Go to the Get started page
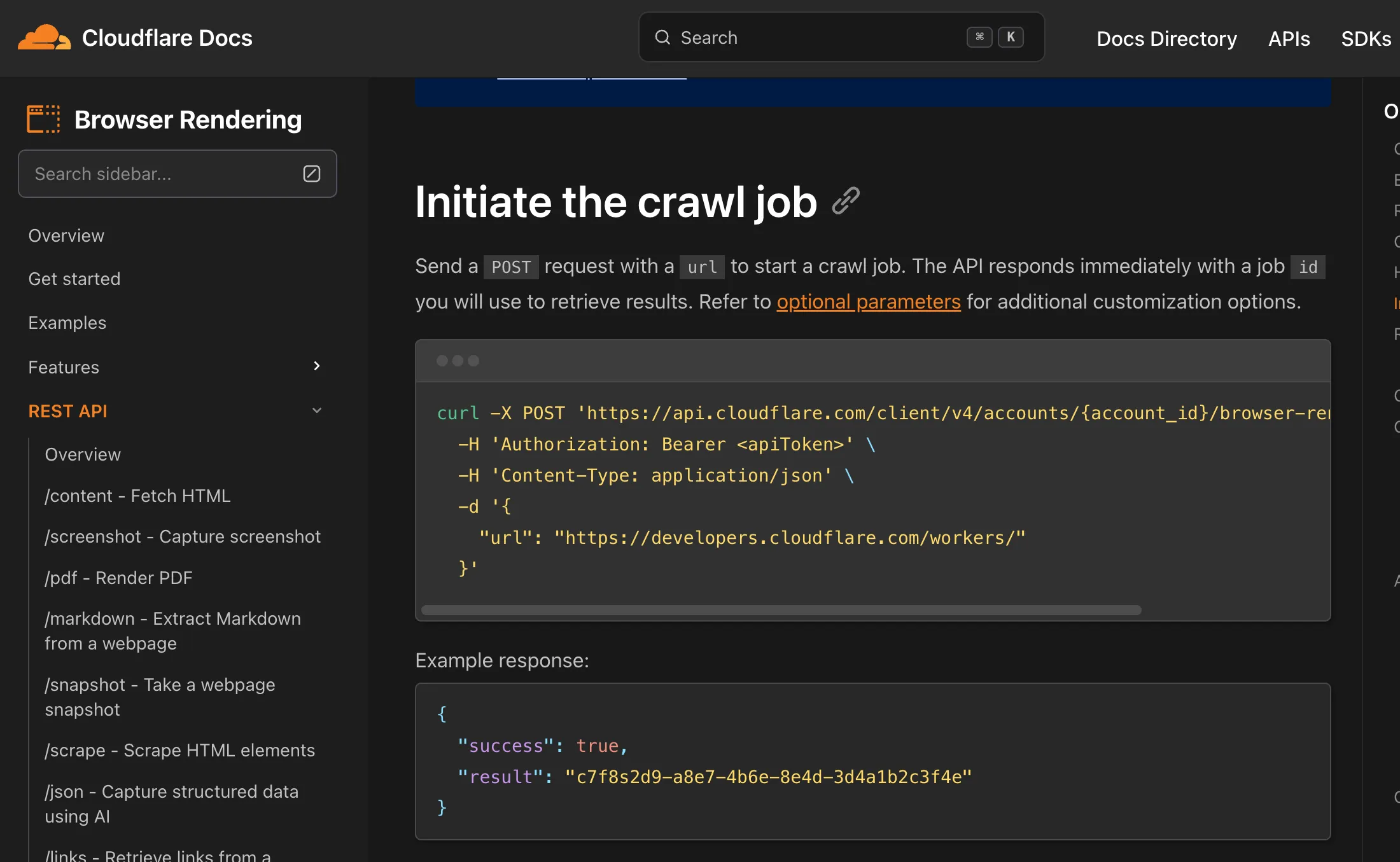 pyautogui.click(x=74, y=279)
